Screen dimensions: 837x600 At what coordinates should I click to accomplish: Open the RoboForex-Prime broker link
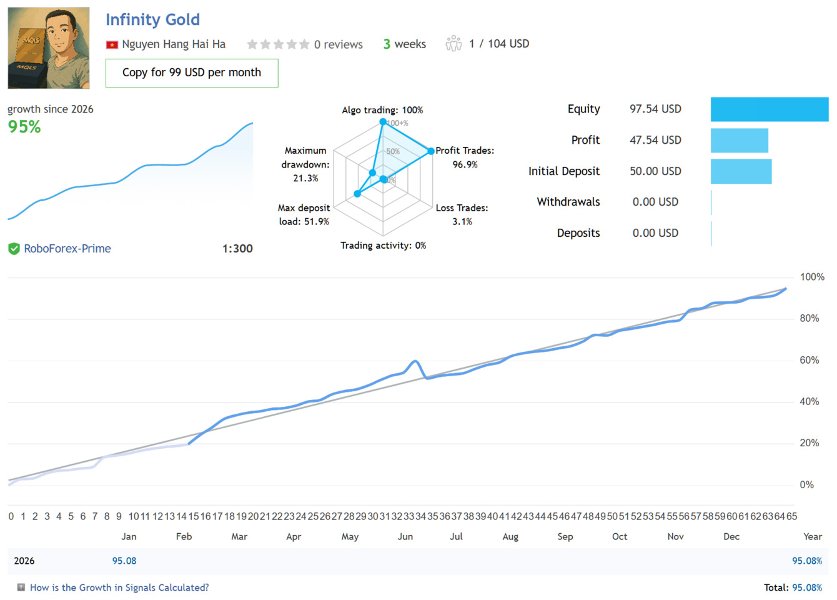coord(66,248)
